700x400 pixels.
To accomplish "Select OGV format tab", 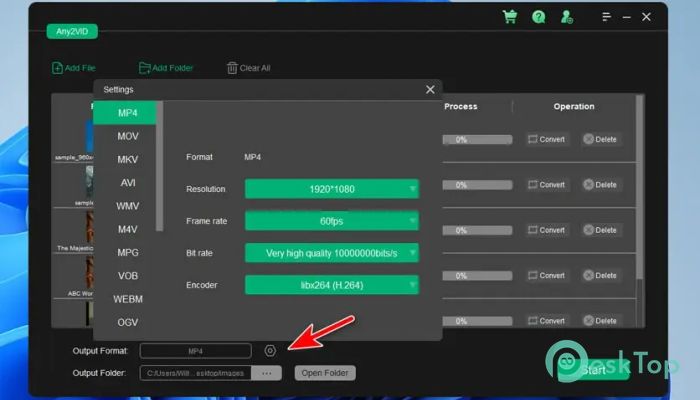I will pos(128,322).
